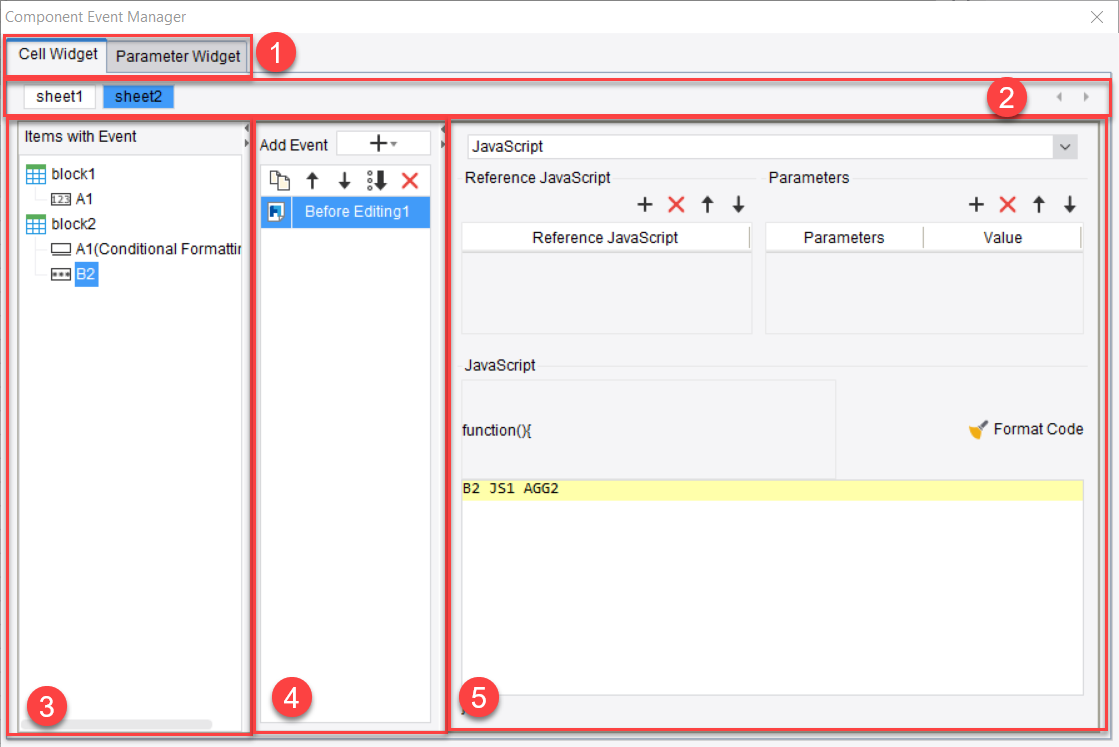Viewport: 1119px width, 747px height.
Task: Click the text widget icon beside A1(Conditional
Action: pyautogui.click(x=61, y=249)
